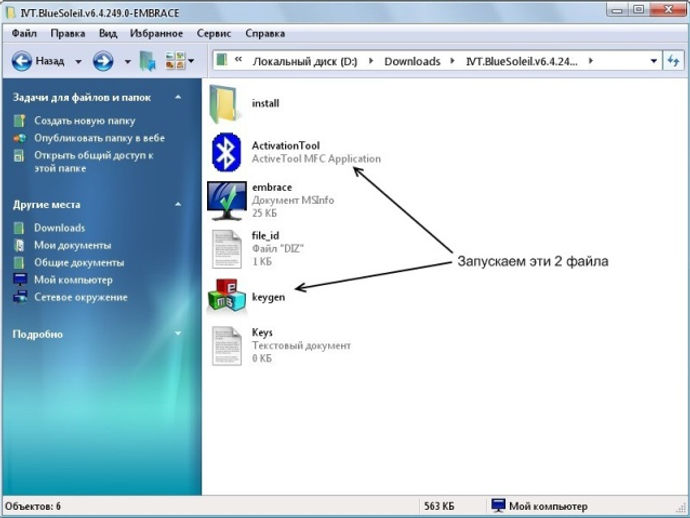Click the window title folder icon
The height and width of the screenshot is (518, 690).
[11, 13]
